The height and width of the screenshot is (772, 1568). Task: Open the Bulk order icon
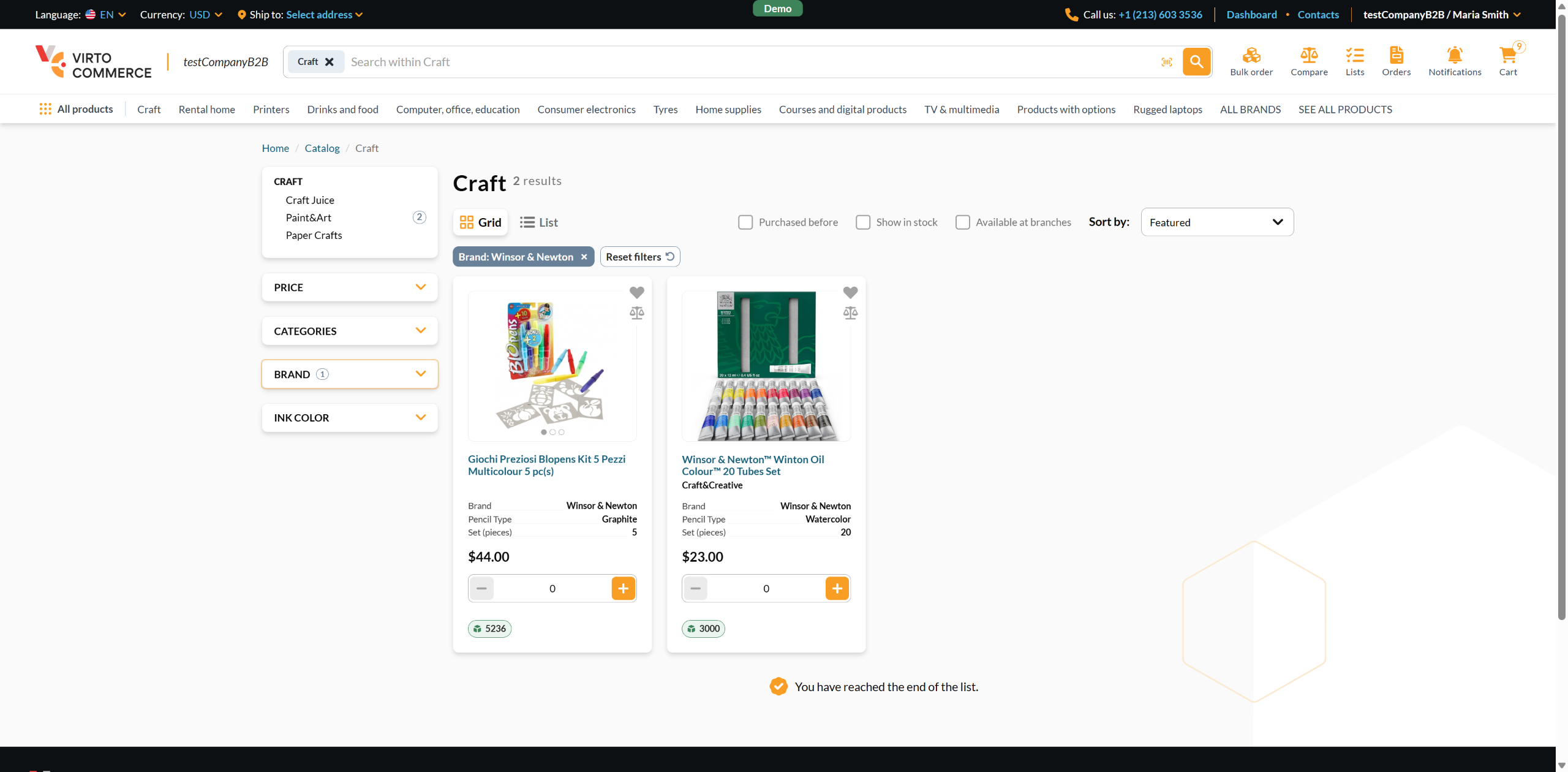coord(1251,56)
